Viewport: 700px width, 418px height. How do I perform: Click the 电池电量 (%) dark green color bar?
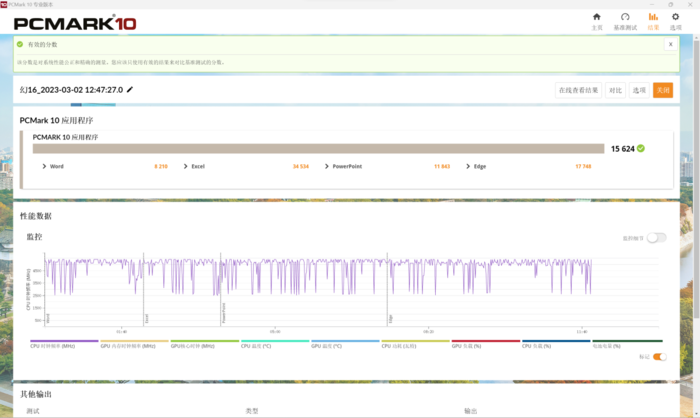point(627,341)
